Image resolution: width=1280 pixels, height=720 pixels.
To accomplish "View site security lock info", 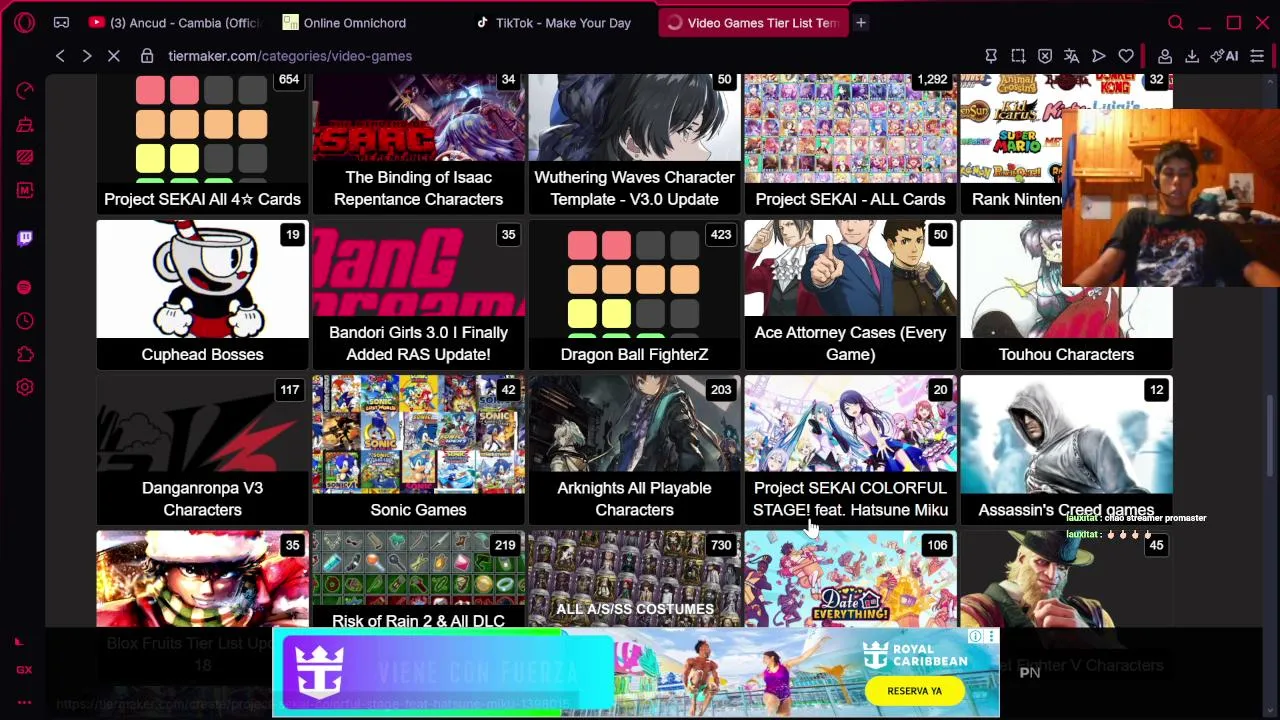I will 147,56.
